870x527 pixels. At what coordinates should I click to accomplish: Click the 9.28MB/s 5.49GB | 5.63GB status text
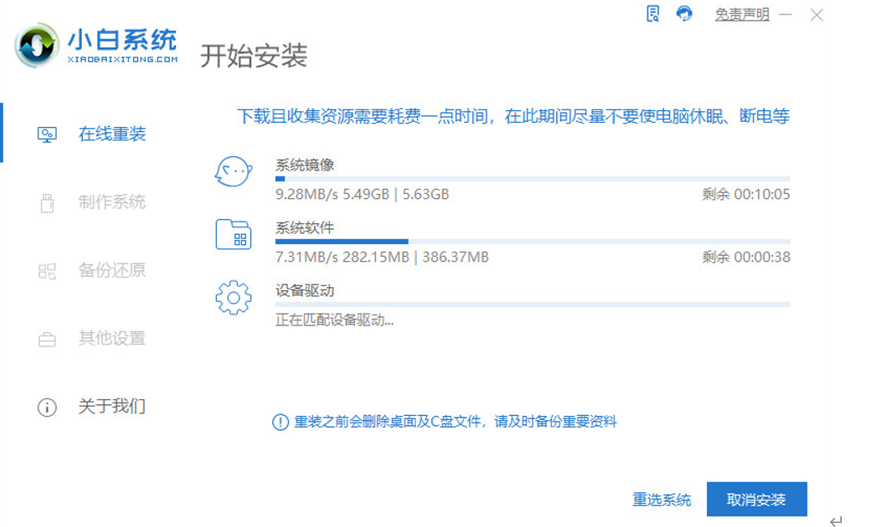point(362,194)
